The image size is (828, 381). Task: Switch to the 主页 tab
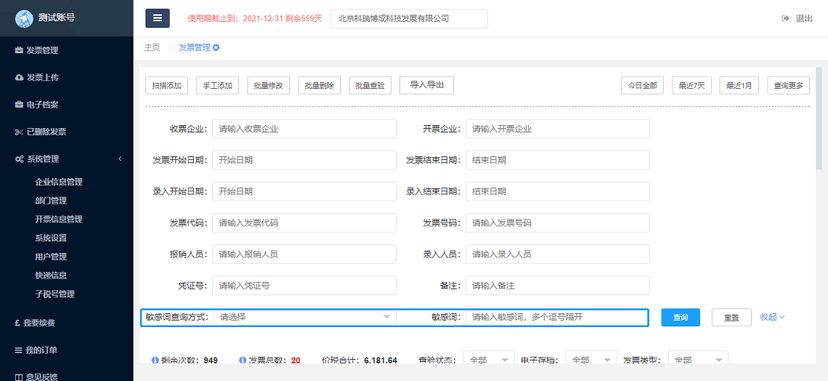point(152,47)
